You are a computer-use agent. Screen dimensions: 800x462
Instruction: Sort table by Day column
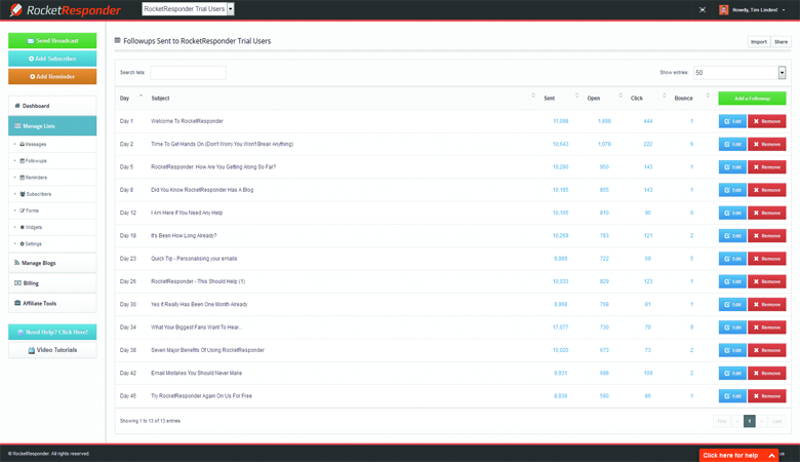pyautogui.click(x=131, y=98)
